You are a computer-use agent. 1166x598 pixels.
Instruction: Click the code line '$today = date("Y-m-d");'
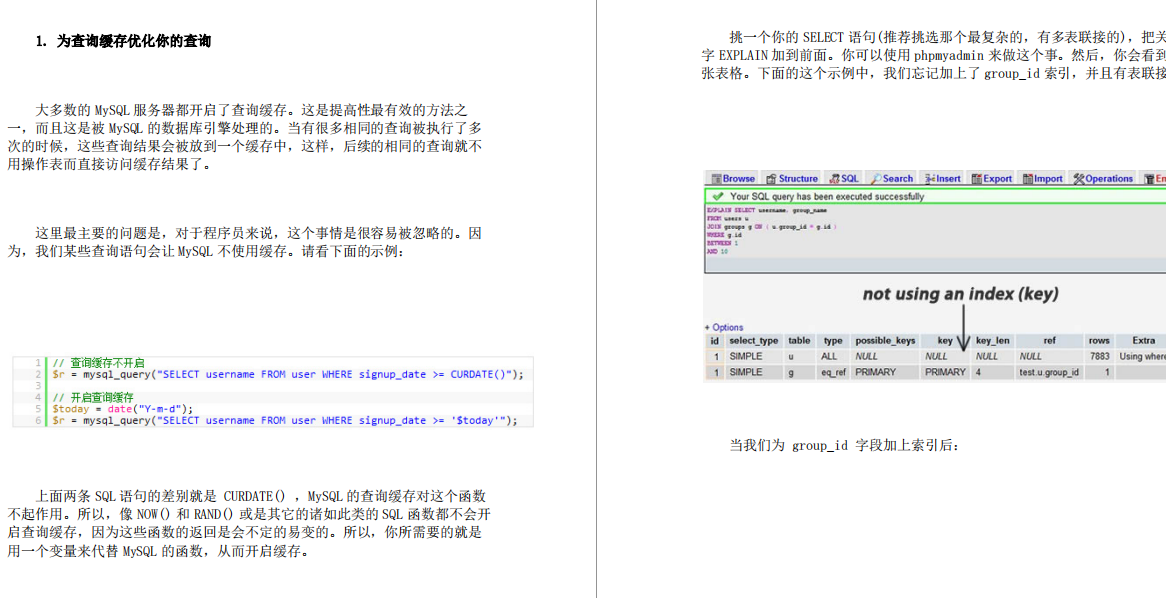(x=123, y=409)
